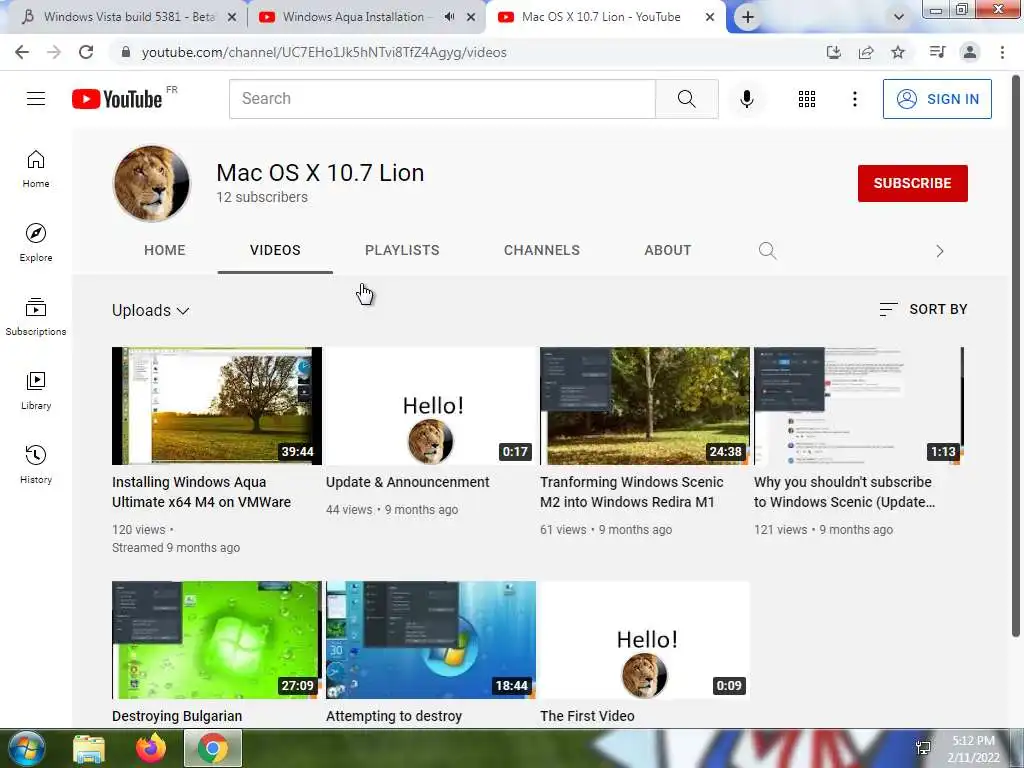Switch to the PLAYLISTS tab
This screenshot has width=1024, height=768.
pyautogui.click(x=402, y=250)
